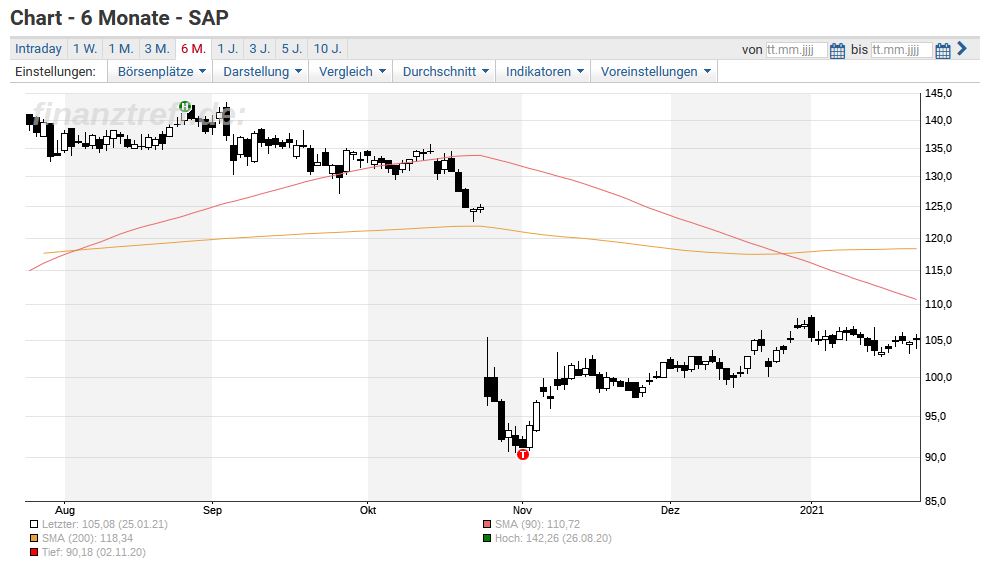The image size is (988, 563).
Task: Click 'SMA (200): 118,34' legend text
Action: click(88, 538)
